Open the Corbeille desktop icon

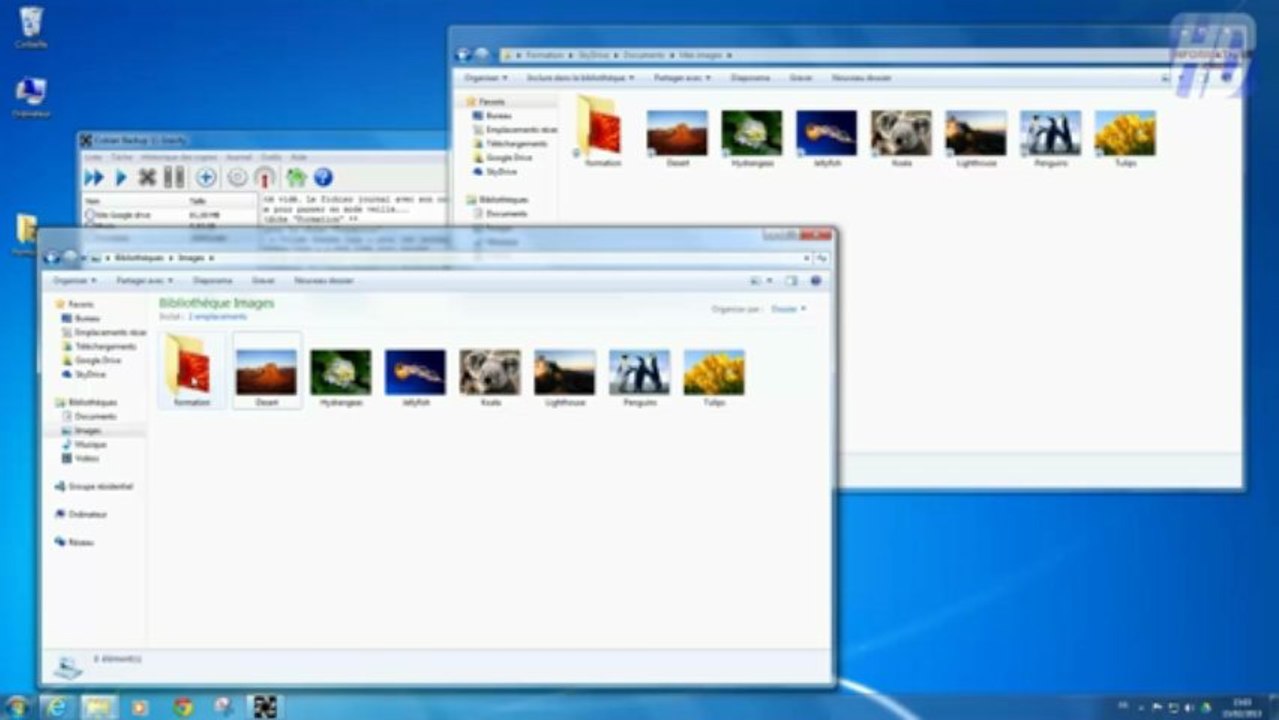(x=30, y=27)
